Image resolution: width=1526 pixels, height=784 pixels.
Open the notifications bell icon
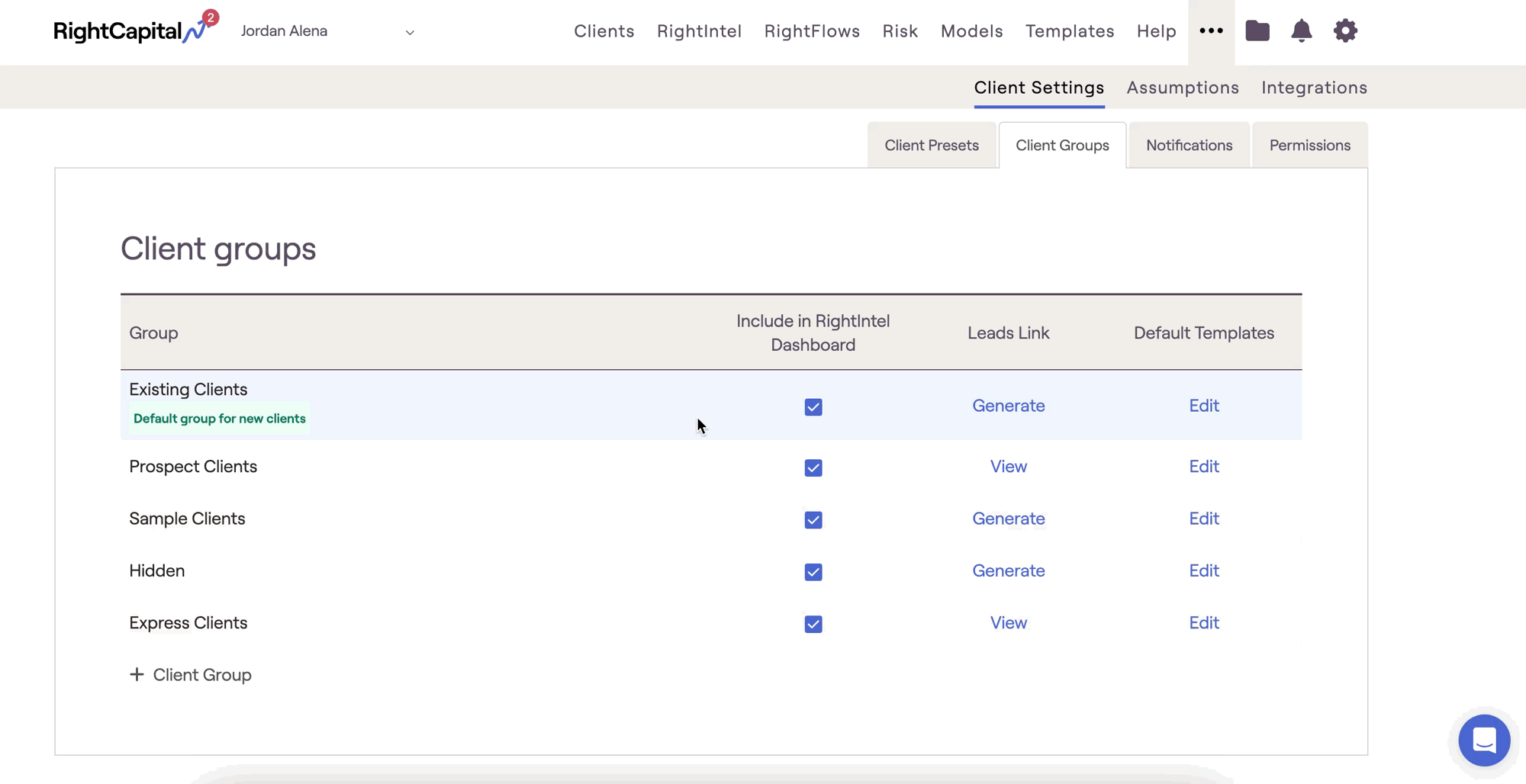(x=1301, y=31)
